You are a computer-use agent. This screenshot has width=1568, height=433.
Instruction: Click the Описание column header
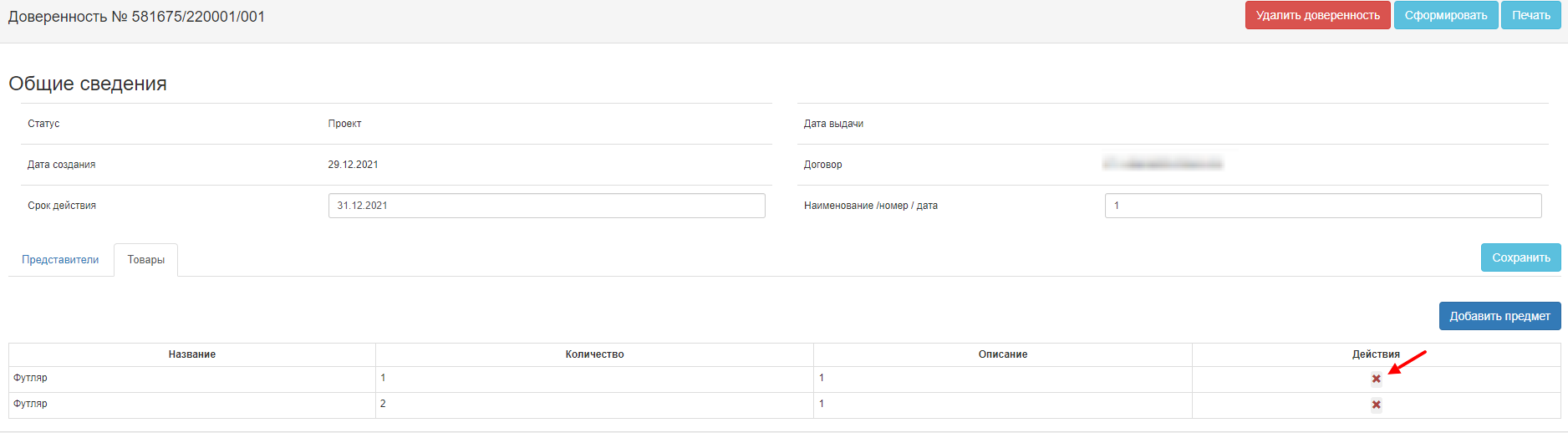1002,354
